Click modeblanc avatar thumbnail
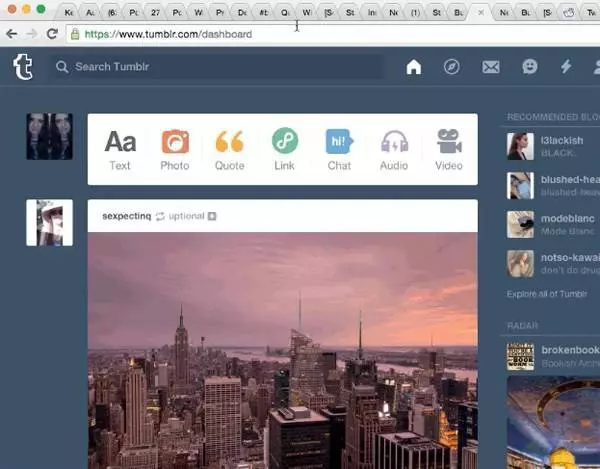The height and width of the screenshot is (469, 600). coord(520,225)
